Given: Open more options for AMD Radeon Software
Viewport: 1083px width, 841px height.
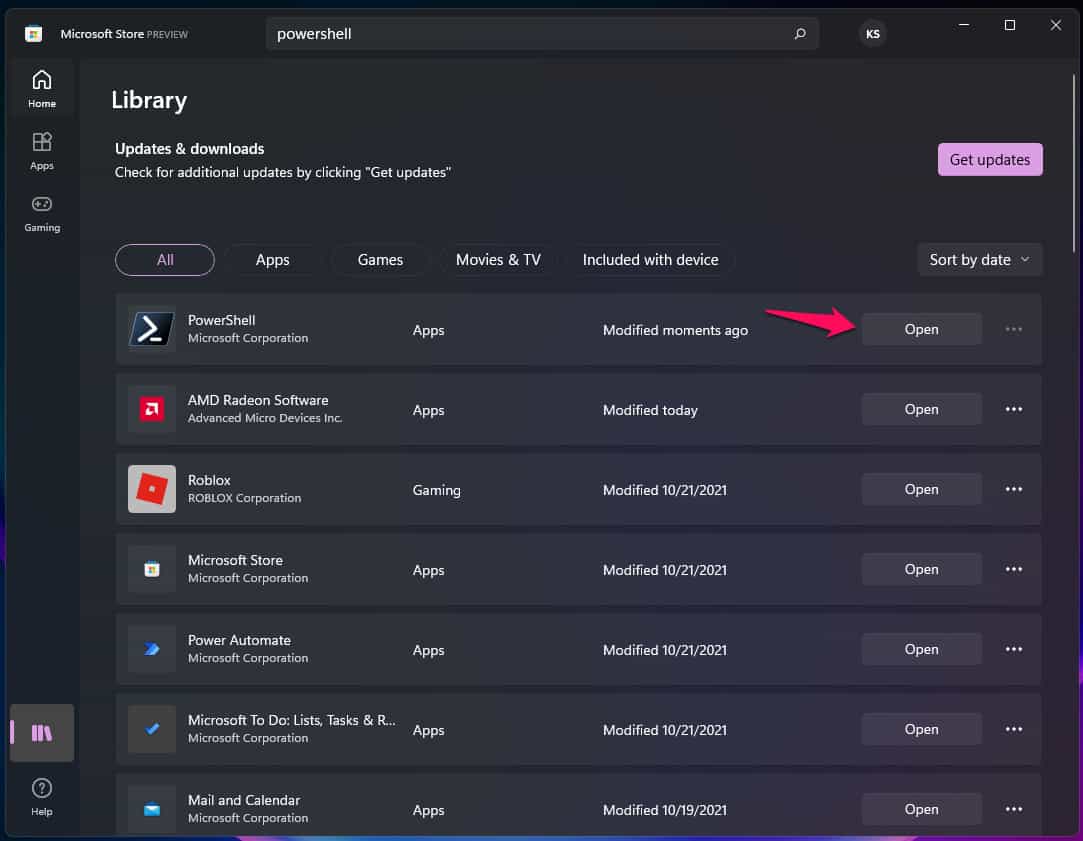Looking at the screenshot, I should [x=1013, y=409].
